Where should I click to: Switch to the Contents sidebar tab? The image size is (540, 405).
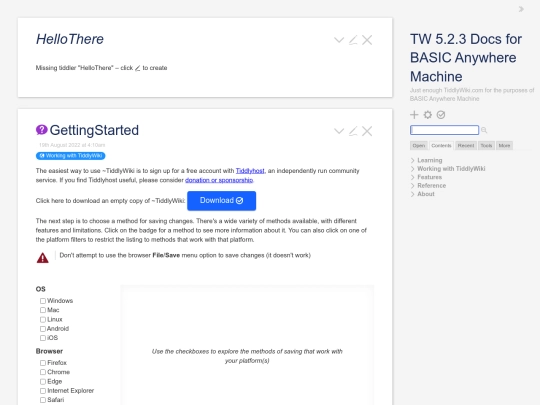[441, 146]
